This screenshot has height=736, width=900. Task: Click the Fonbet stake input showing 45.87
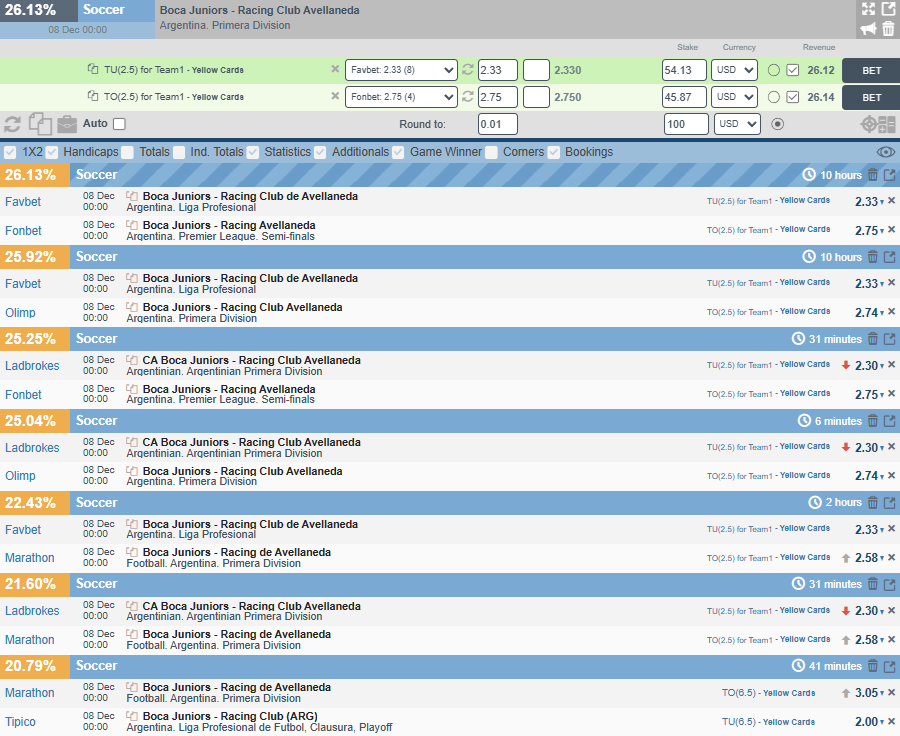(684, 97)
